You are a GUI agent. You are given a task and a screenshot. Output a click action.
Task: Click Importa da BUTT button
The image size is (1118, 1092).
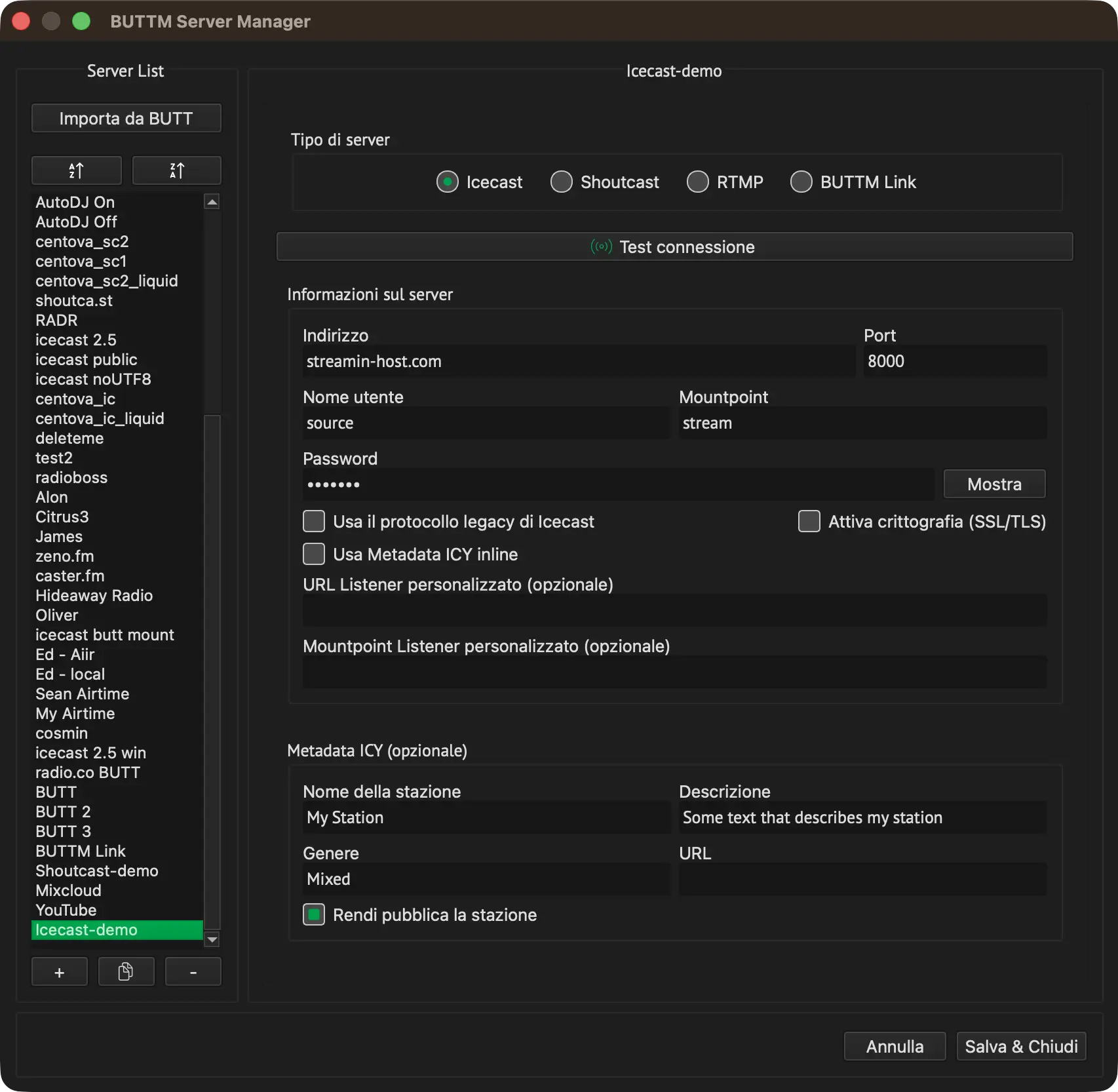126,118
